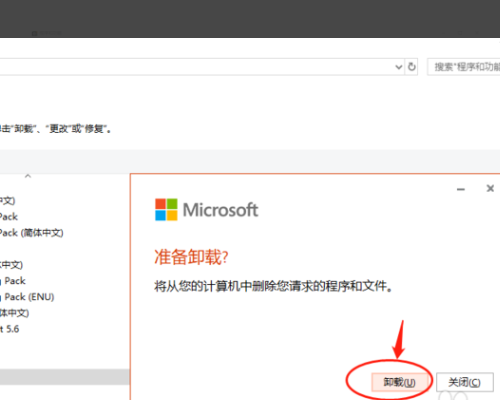This screenshot has width=500, height=400.
Task: Select the 'Pack (简体中文)' program entry
Action: pos(32,233)
